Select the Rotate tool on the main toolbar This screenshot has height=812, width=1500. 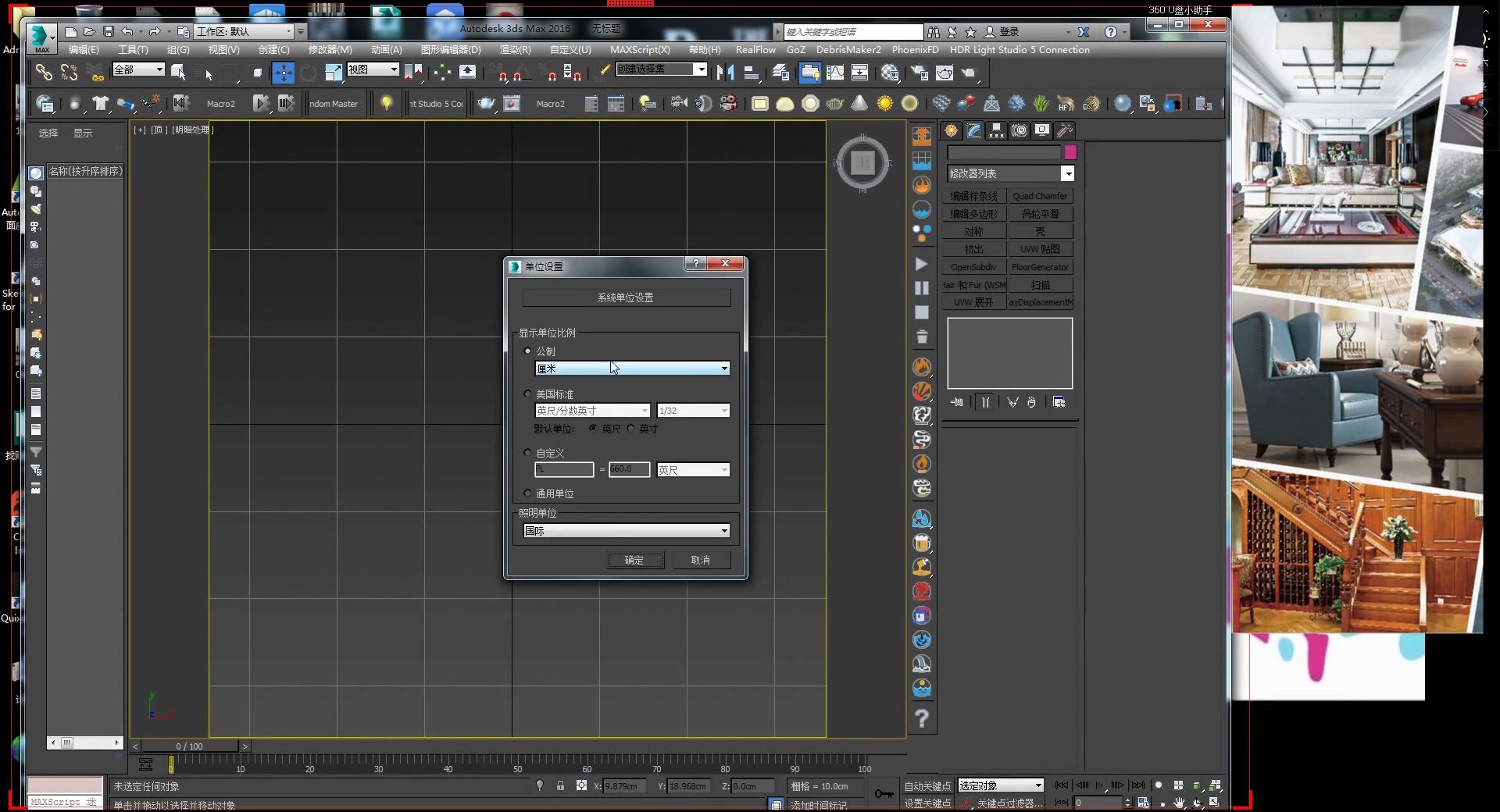click(308, 73)
